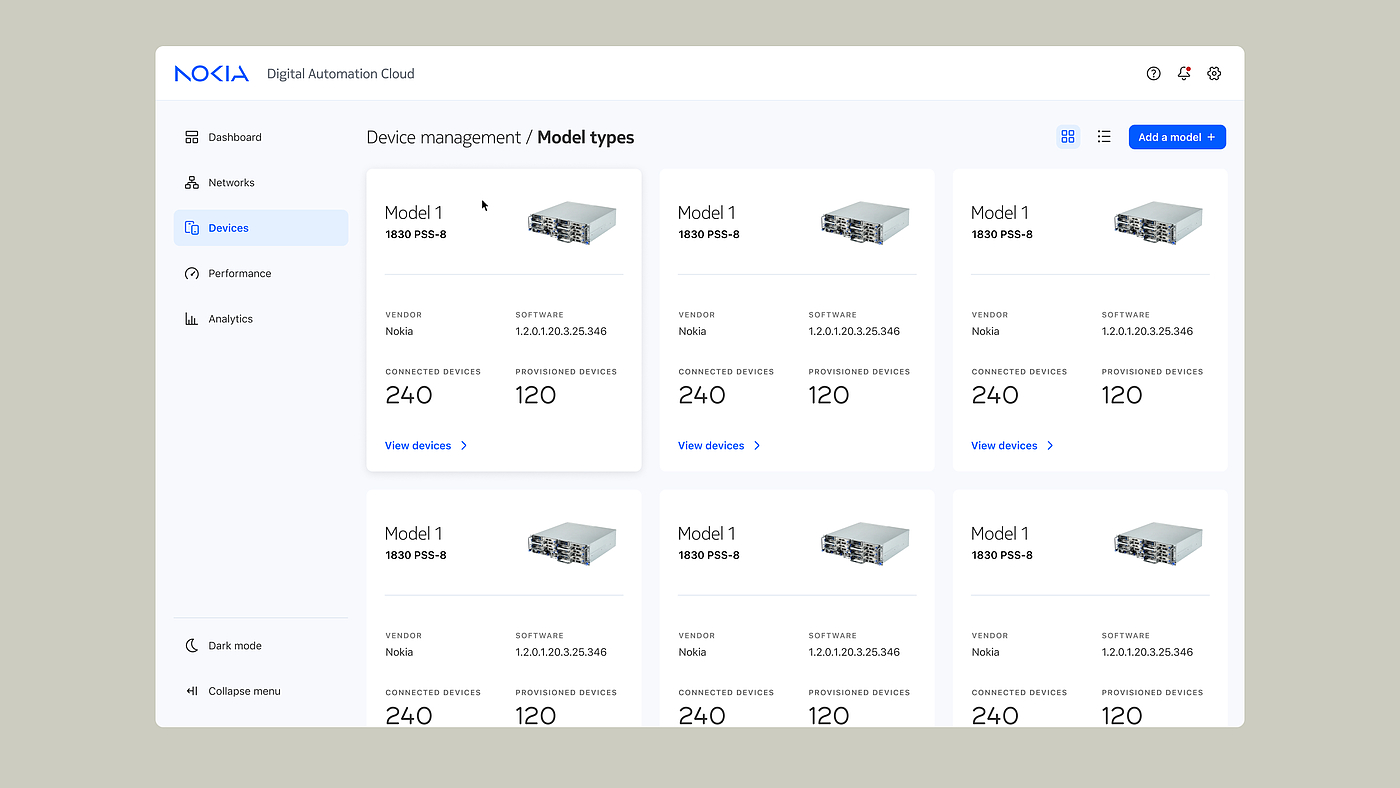Click the Devices sidebar icon
The width and height of the screenshot is (1400, 788).
tap(191, 227)
